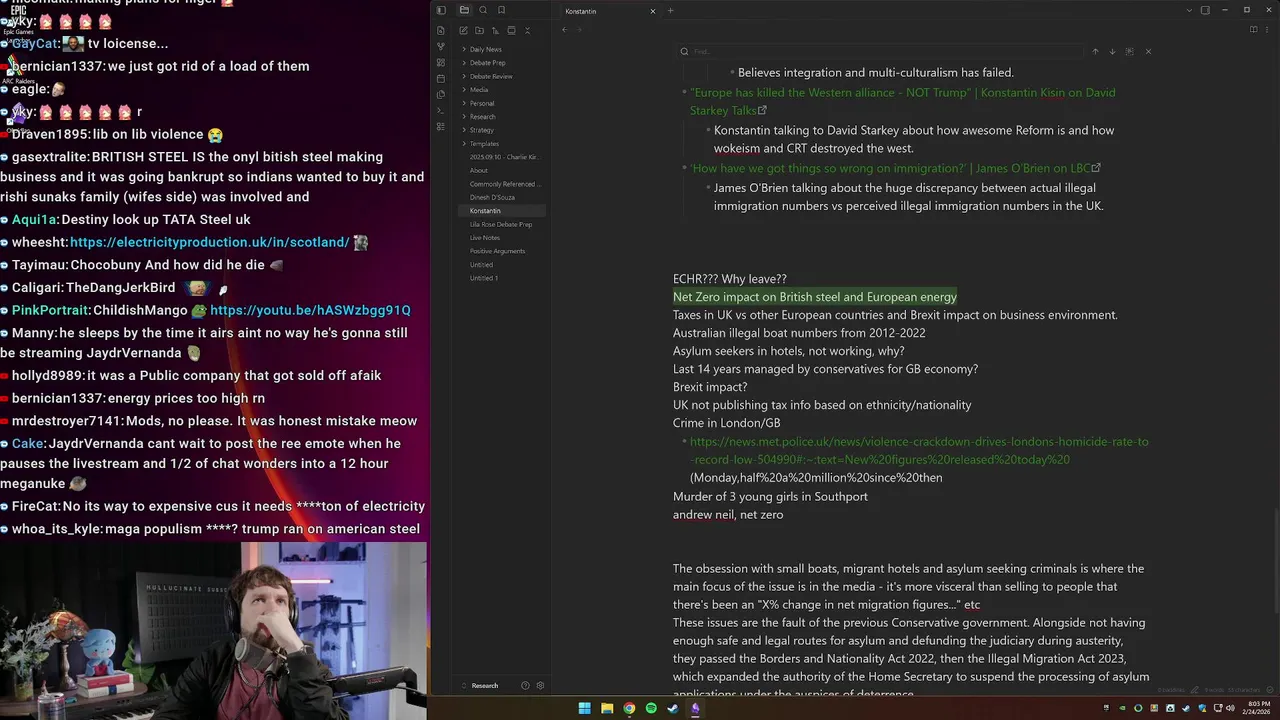This screenshot has height=720, width=1280.
Task: Open the youtu.be link in chat
Action: click(310, 310)
